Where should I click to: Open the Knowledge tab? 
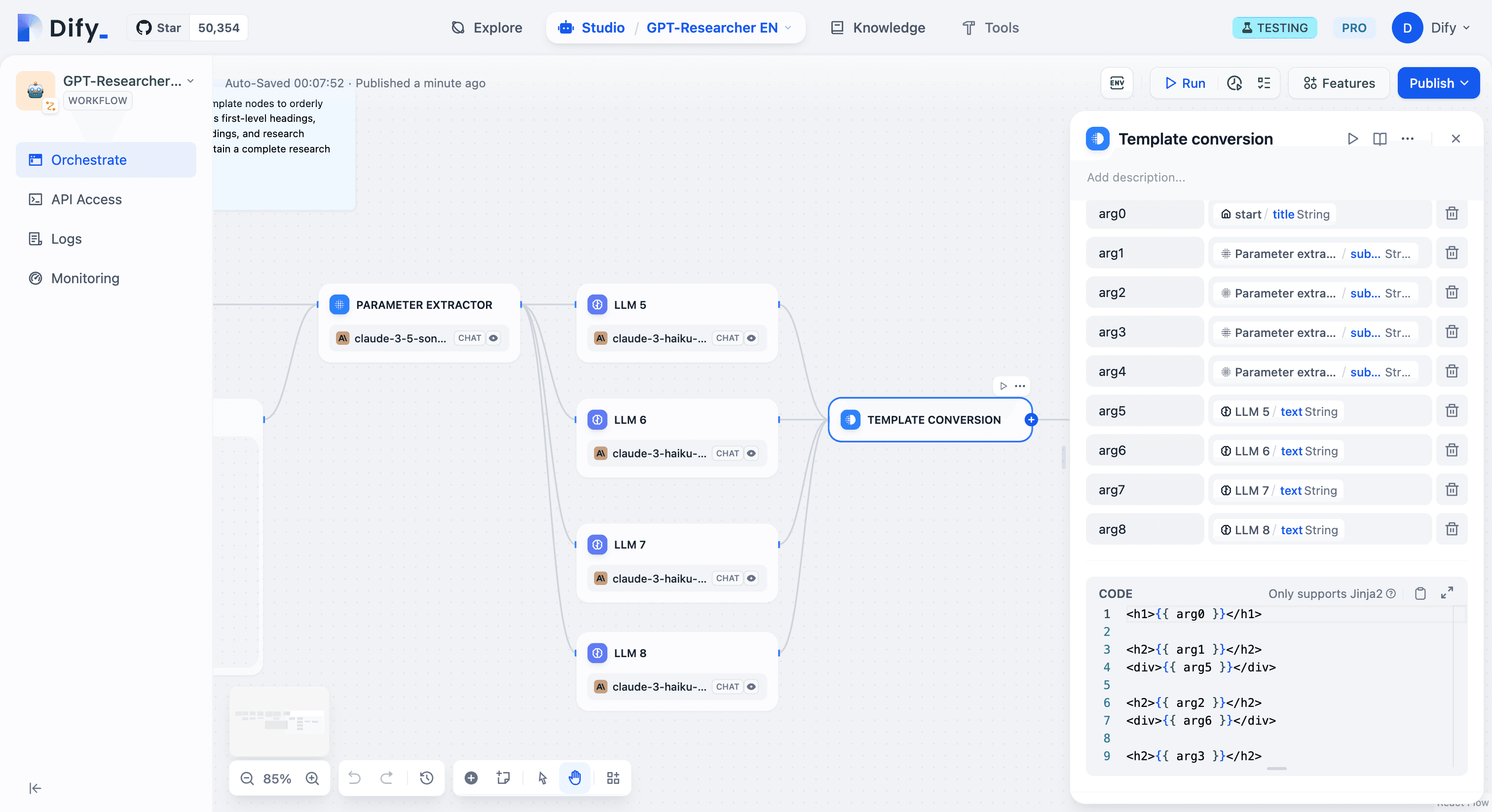(x=878, y=28)
